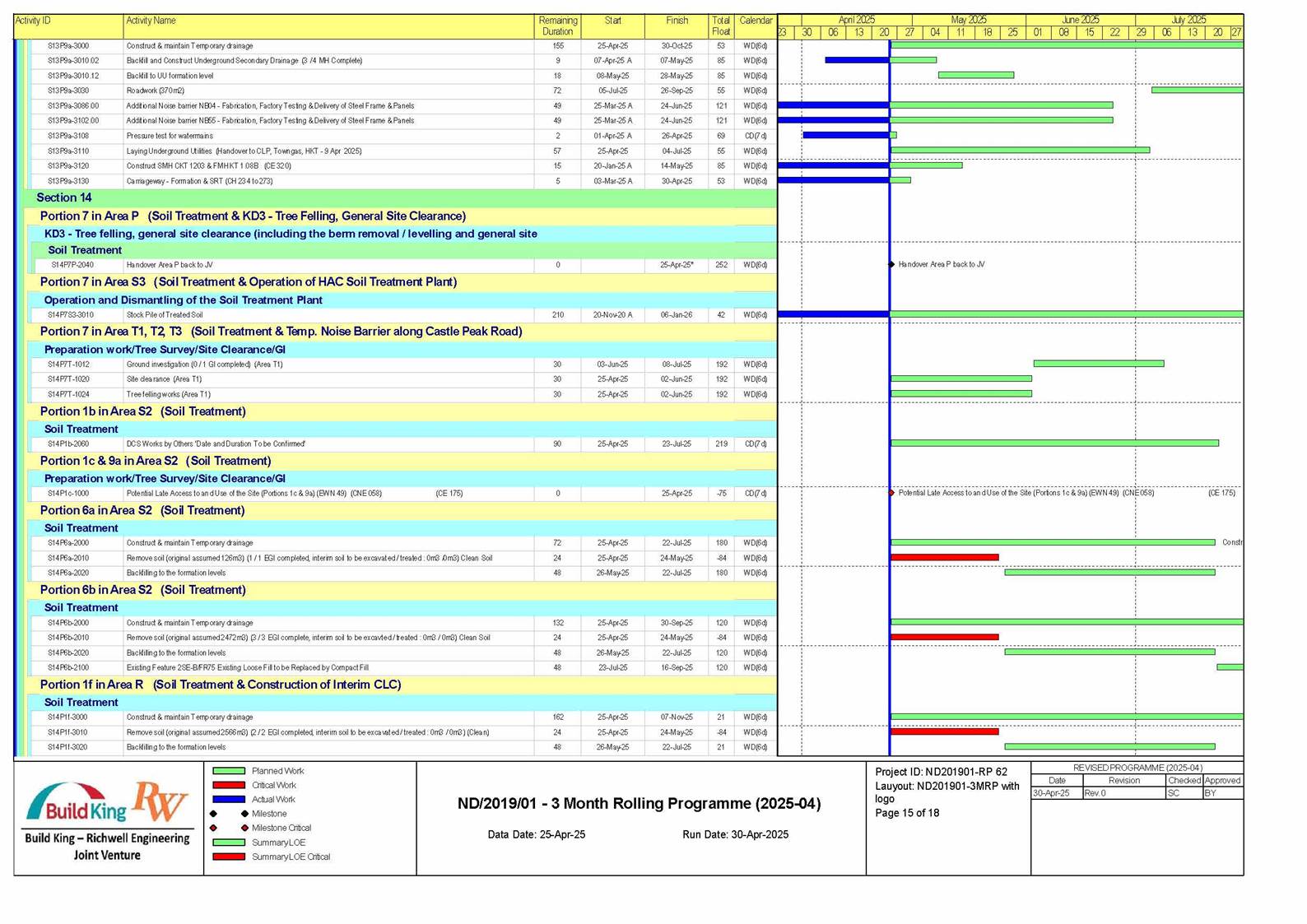The height and width of the screenshot is (924, 1307).
Task: Click the Remaining Duration column header
Action: (557, 26)
